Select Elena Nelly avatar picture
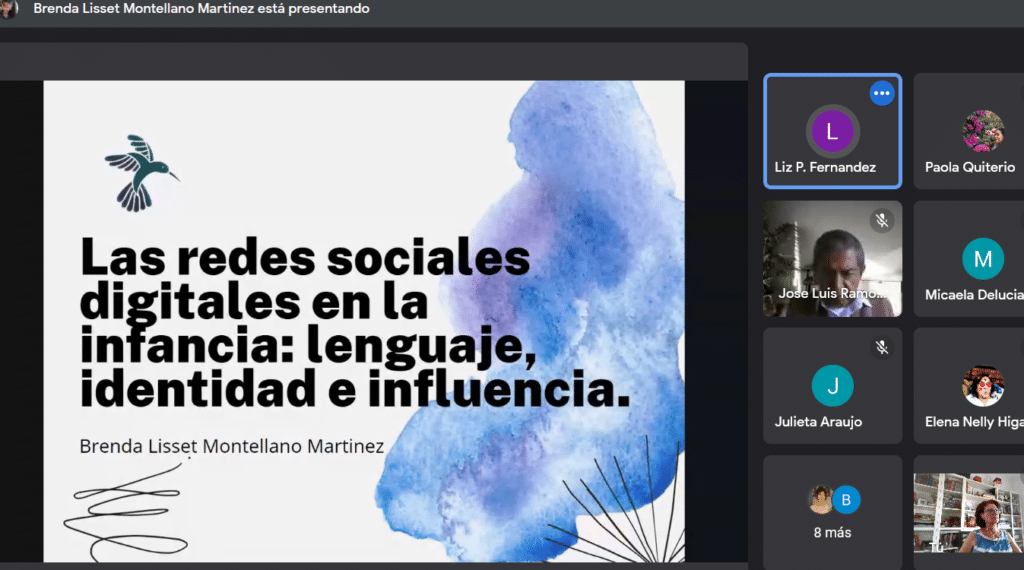Viewport: 1024px width, 570px height. click(x=983, y=386)
